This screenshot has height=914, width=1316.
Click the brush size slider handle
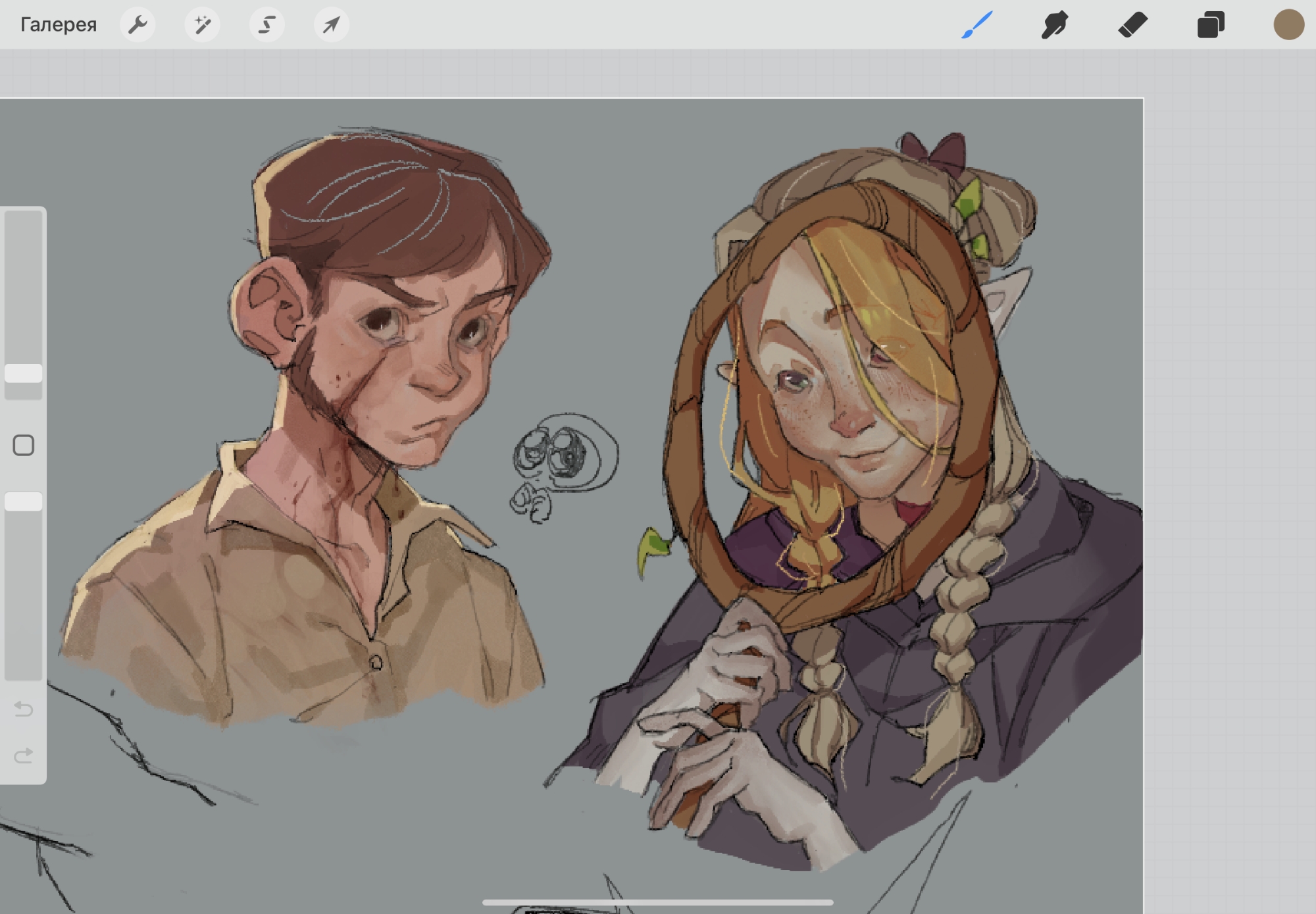[x=24, y=373]
